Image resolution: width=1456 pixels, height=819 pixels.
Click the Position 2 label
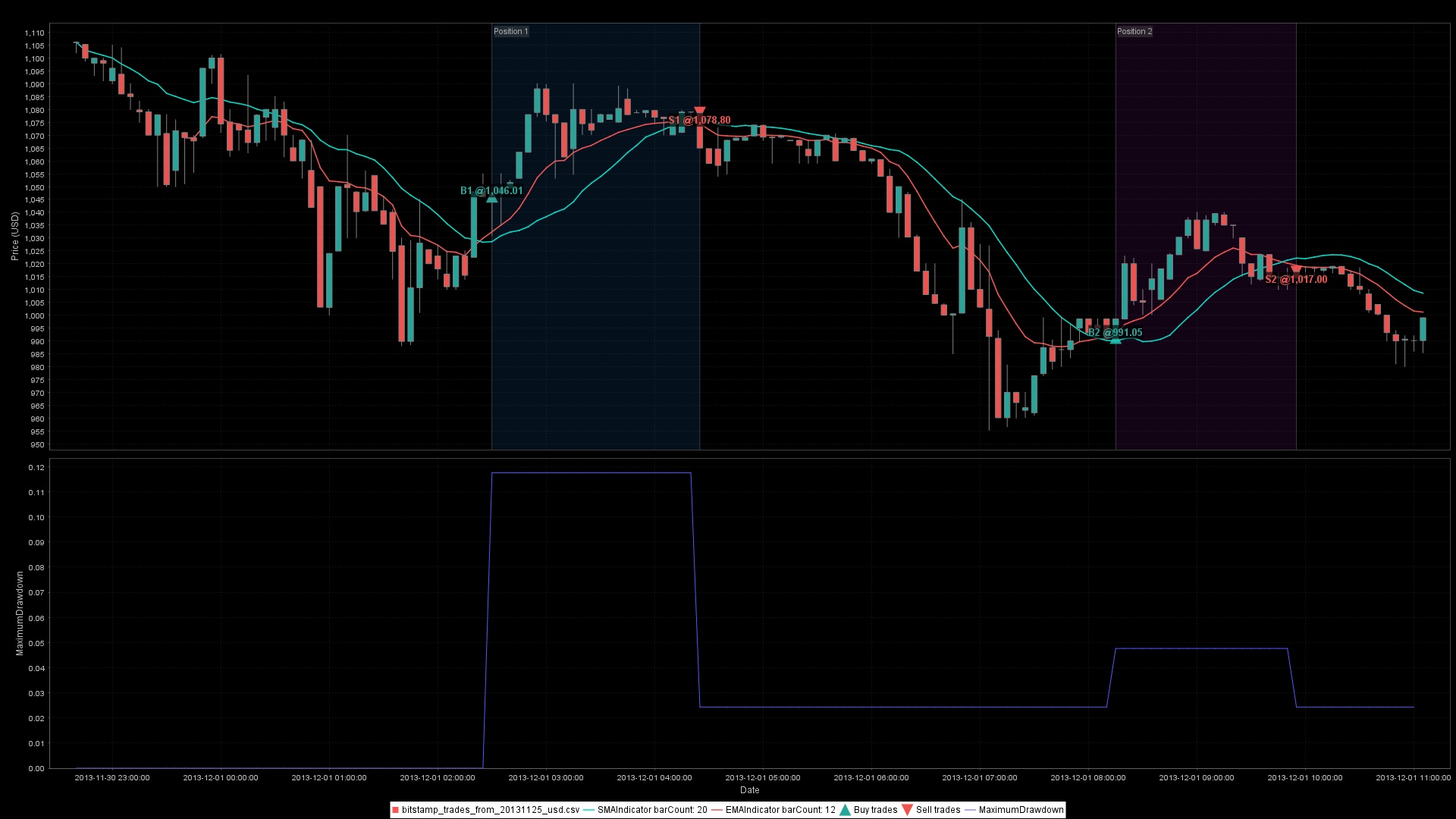coord(1134,31)
